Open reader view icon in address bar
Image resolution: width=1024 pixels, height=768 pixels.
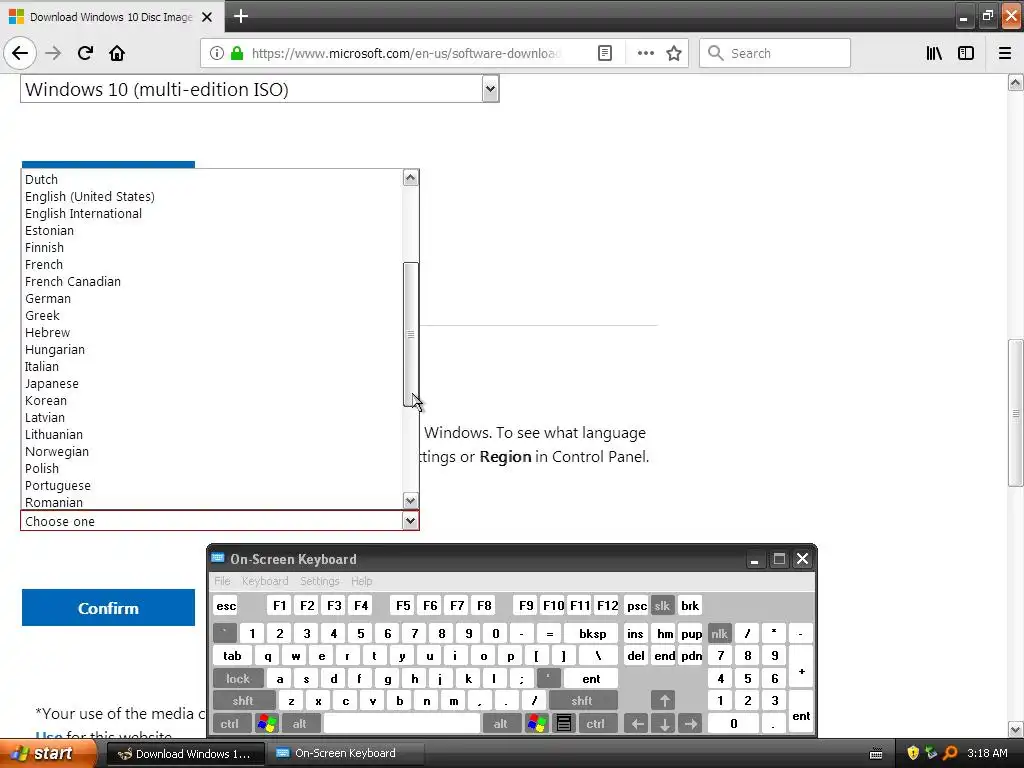[605, 53]
